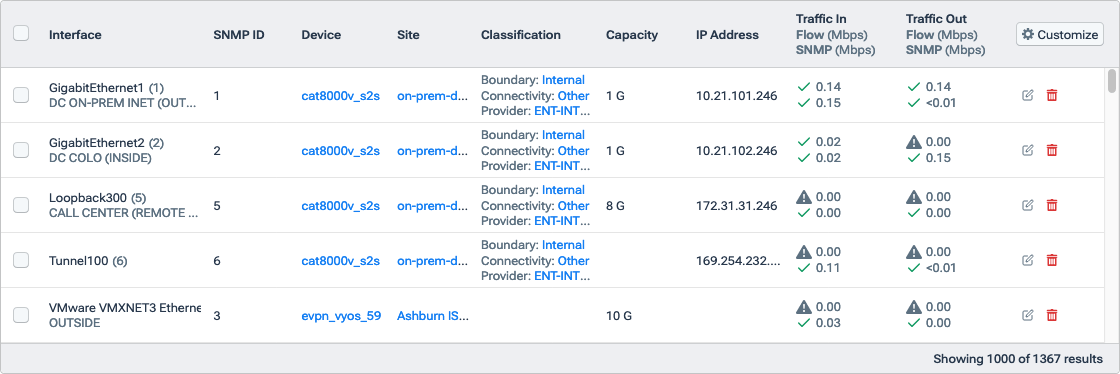
Task: Sort by the Device column header
Action: (x=321, y=34)
